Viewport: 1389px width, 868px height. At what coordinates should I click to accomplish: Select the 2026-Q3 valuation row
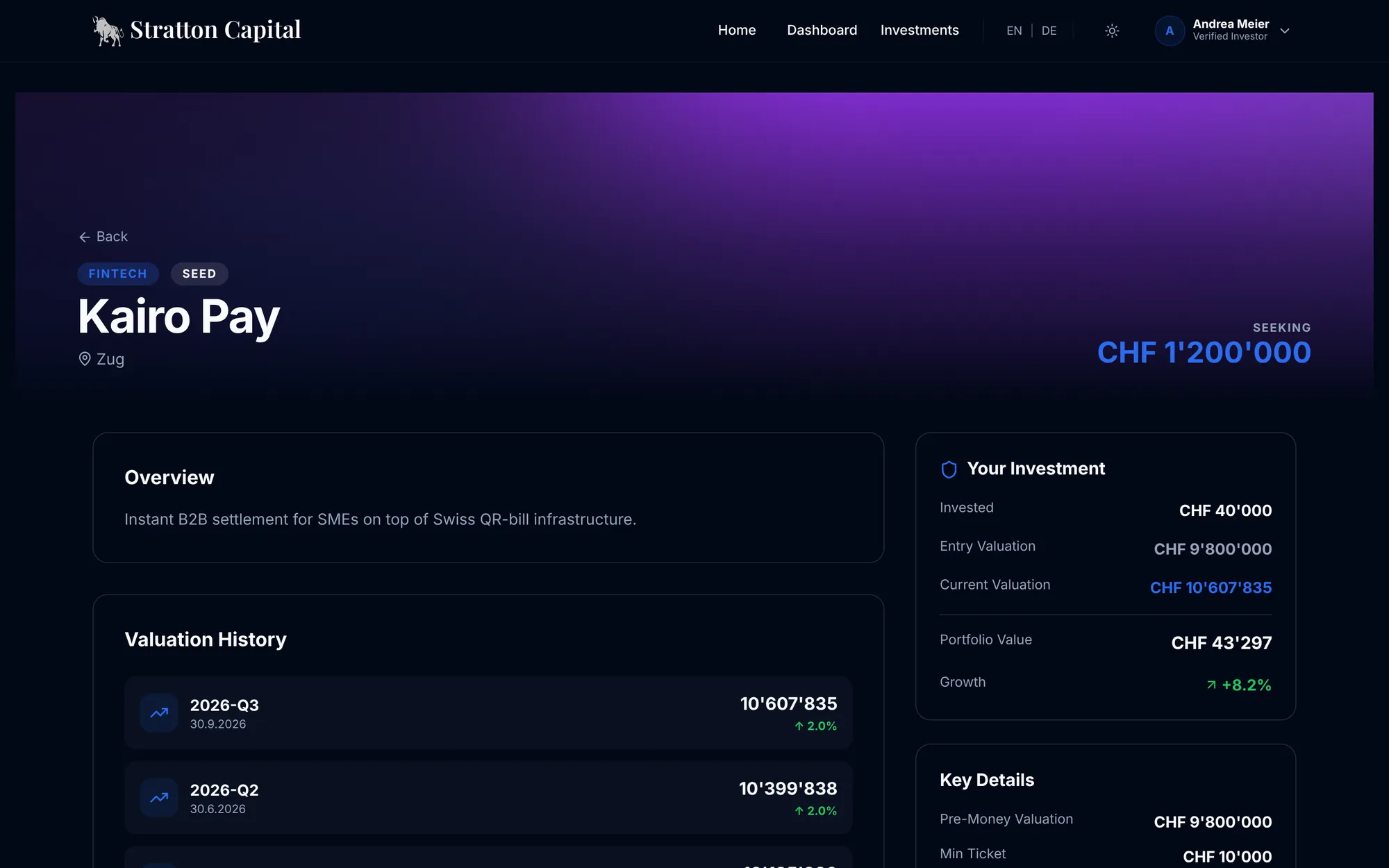(x=488, y=712)
